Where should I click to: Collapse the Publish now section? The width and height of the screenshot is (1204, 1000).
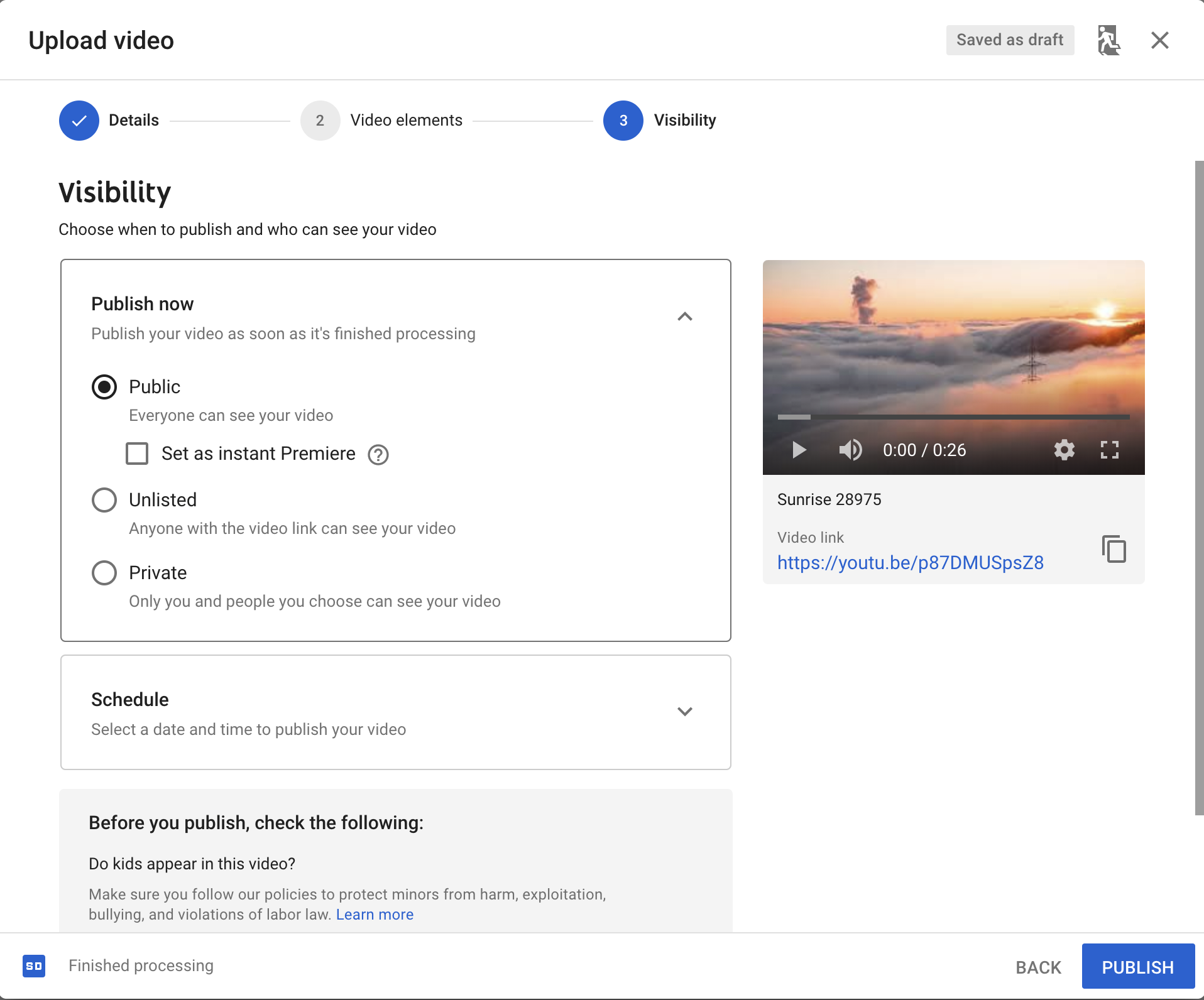[685, 317]
